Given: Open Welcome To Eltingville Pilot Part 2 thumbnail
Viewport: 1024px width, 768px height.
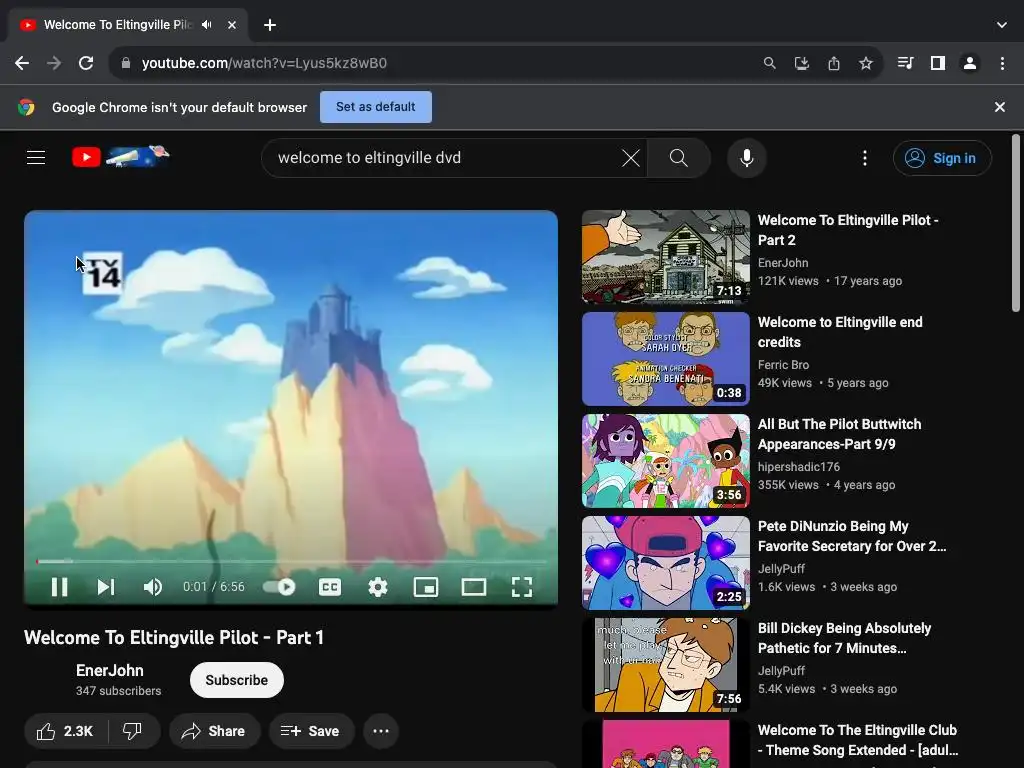Looking at the screenshot, I should 665,257.
